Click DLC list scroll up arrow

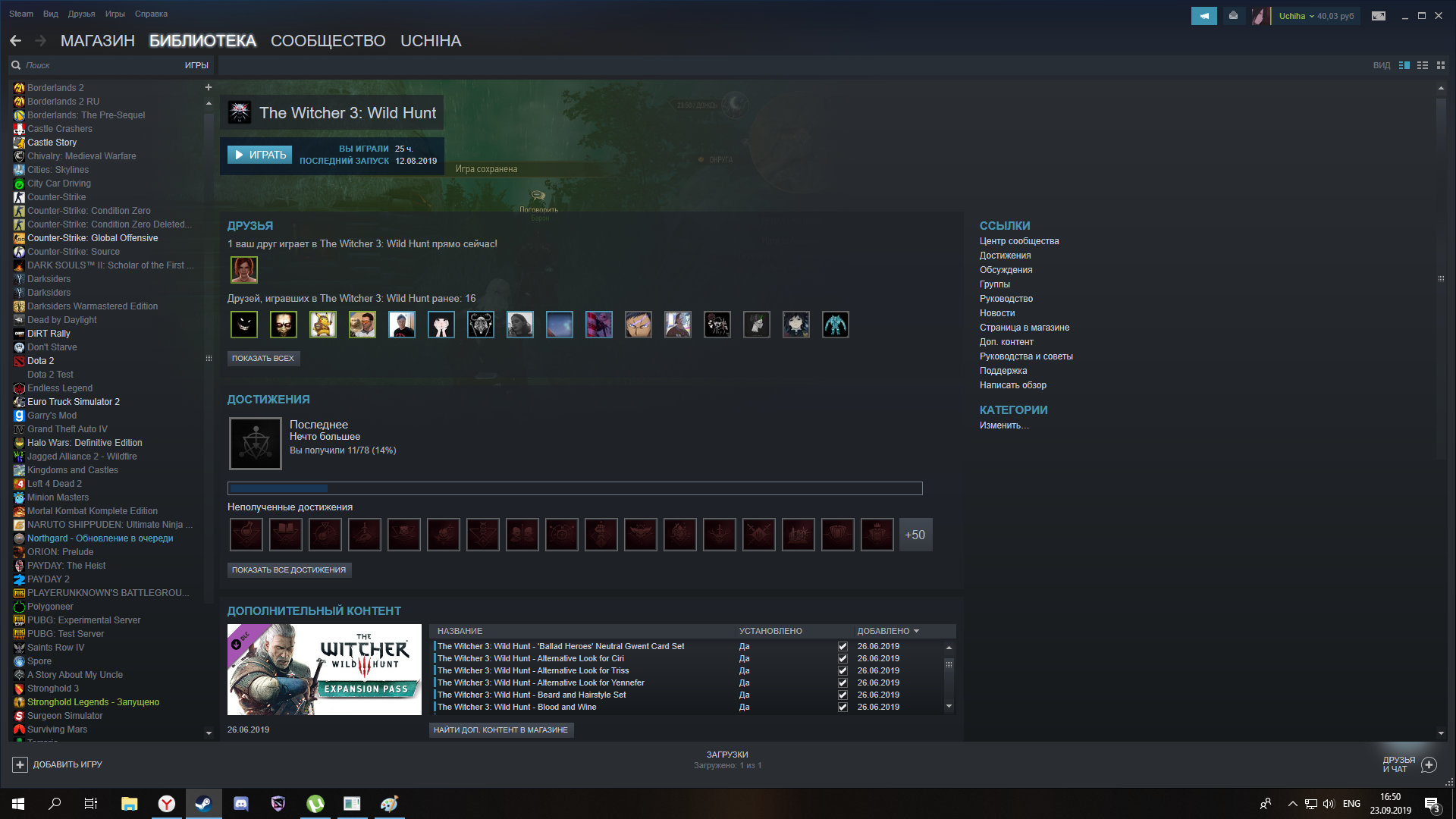click(x=949, y=648)
